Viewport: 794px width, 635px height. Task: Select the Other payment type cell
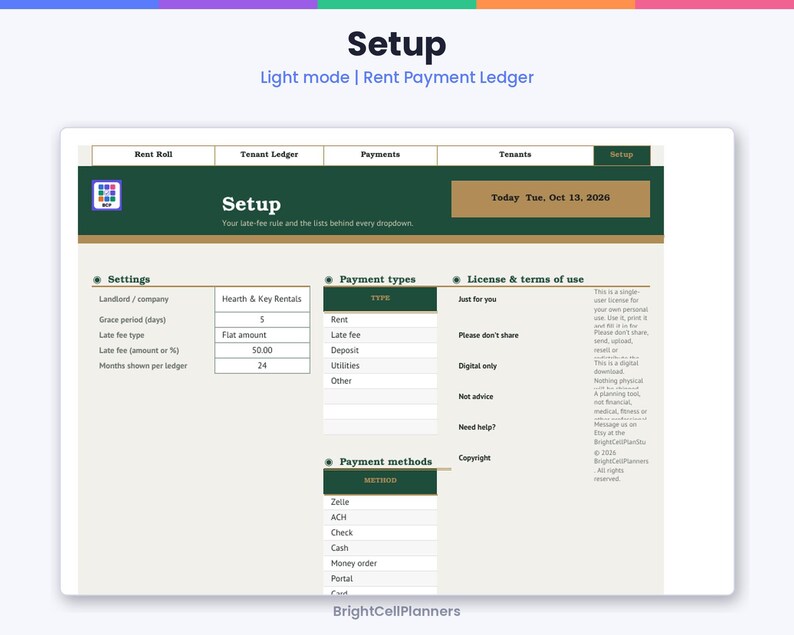pyautogui.click(x=380, y=381)
